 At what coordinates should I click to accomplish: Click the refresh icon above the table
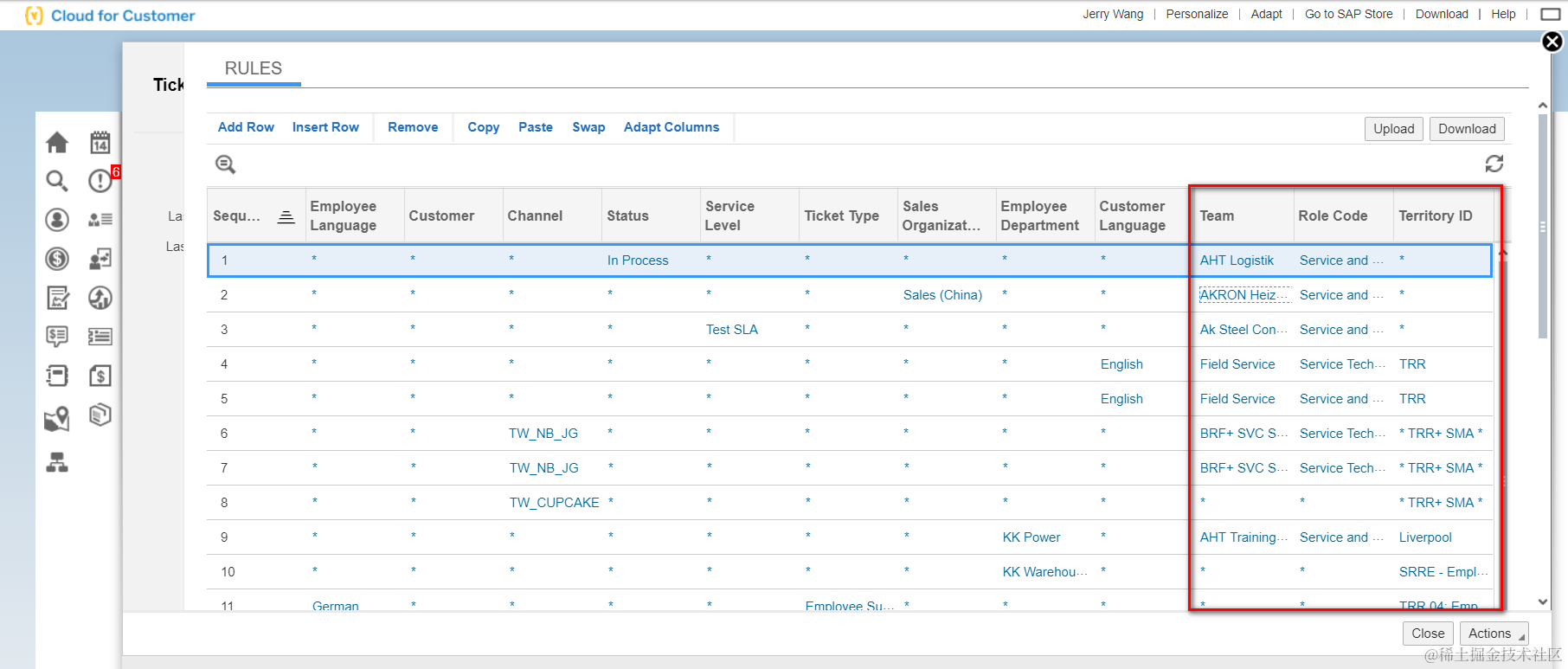point(1494,164)
